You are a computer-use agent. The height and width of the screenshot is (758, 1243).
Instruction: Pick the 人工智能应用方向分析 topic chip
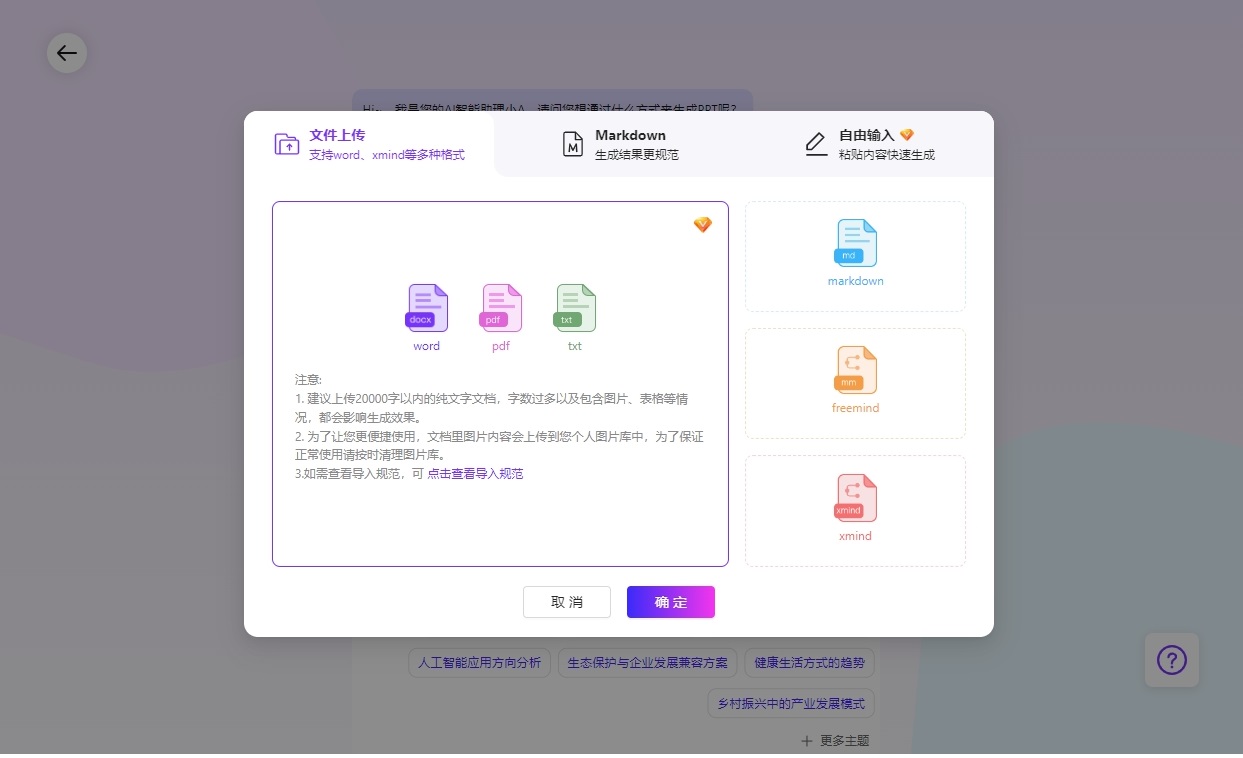[479, 663]
